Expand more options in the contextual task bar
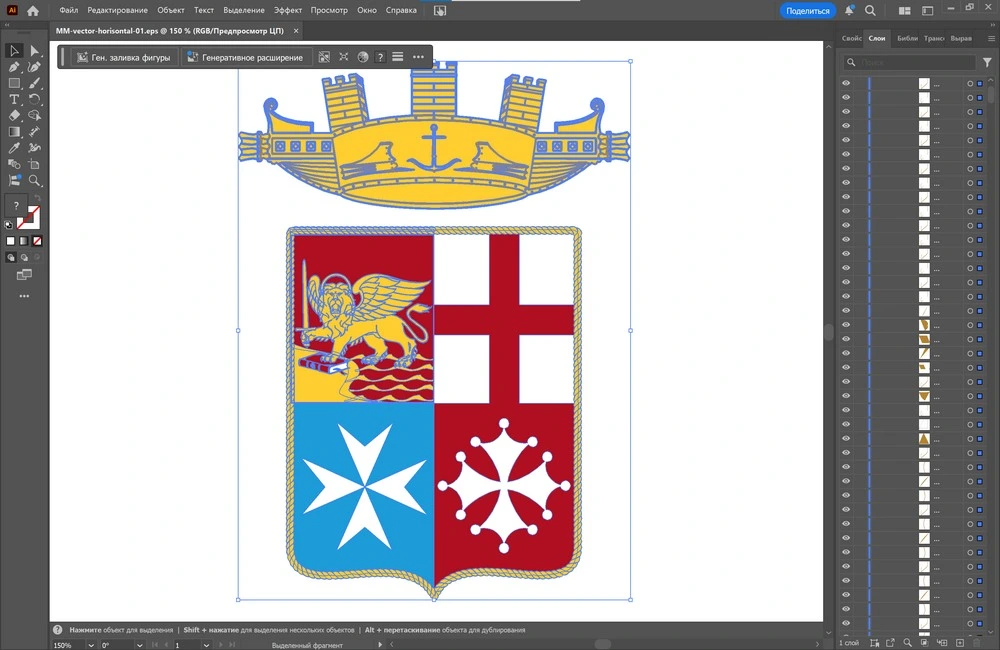 pos(418,57)
